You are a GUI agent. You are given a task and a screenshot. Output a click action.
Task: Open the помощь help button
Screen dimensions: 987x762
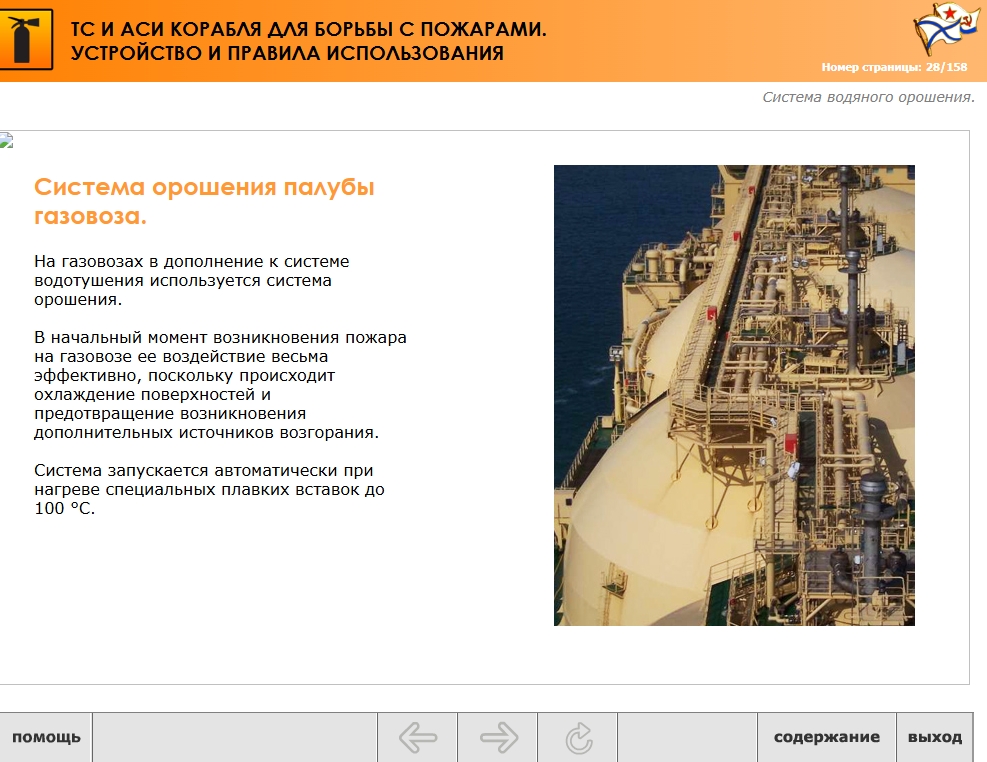click(x=46, y=737)
